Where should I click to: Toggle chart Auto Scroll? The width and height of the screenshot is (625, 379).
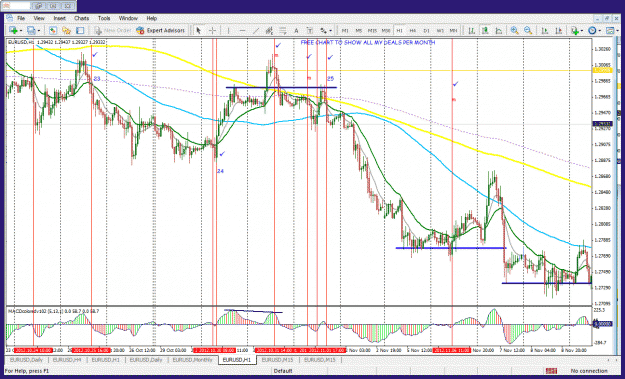545,30
